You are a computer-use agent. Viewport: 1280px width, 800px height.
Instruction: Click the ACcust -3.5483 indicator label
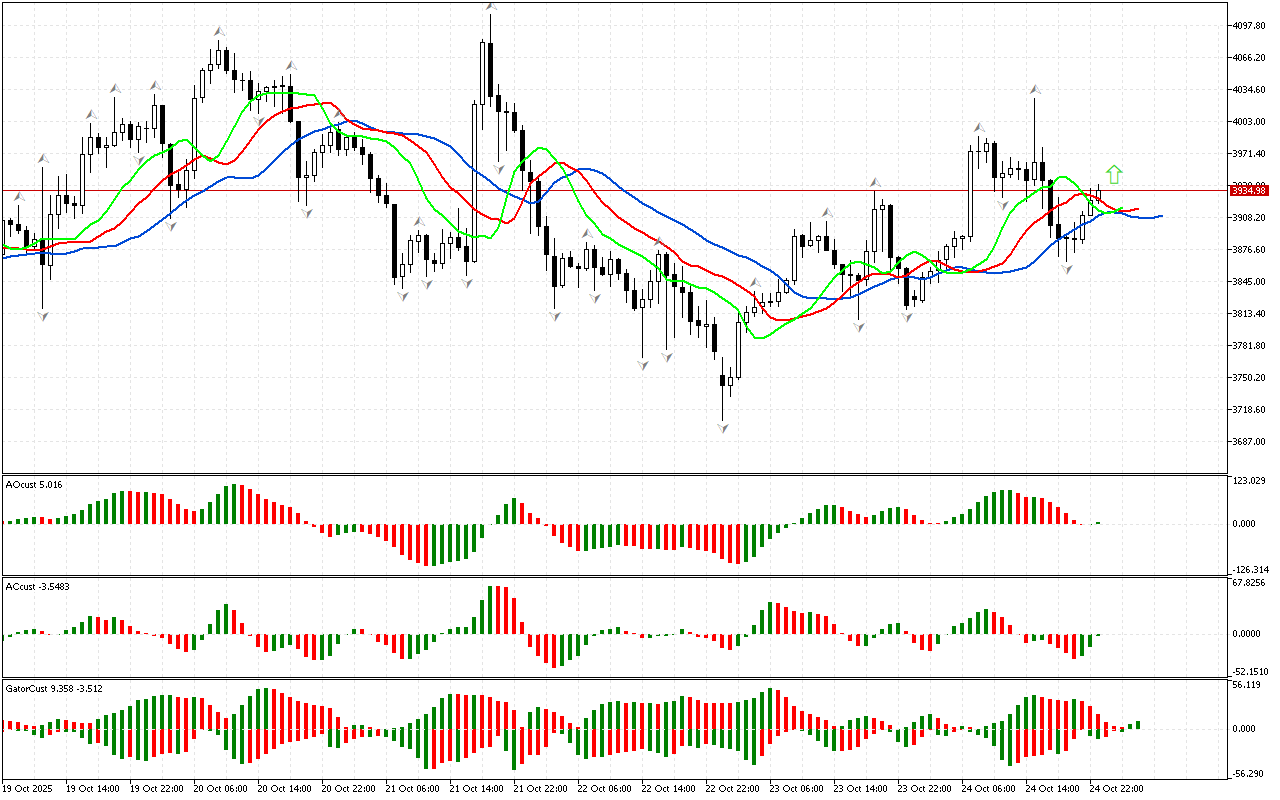pyautogui.click(x=37, y=586)
